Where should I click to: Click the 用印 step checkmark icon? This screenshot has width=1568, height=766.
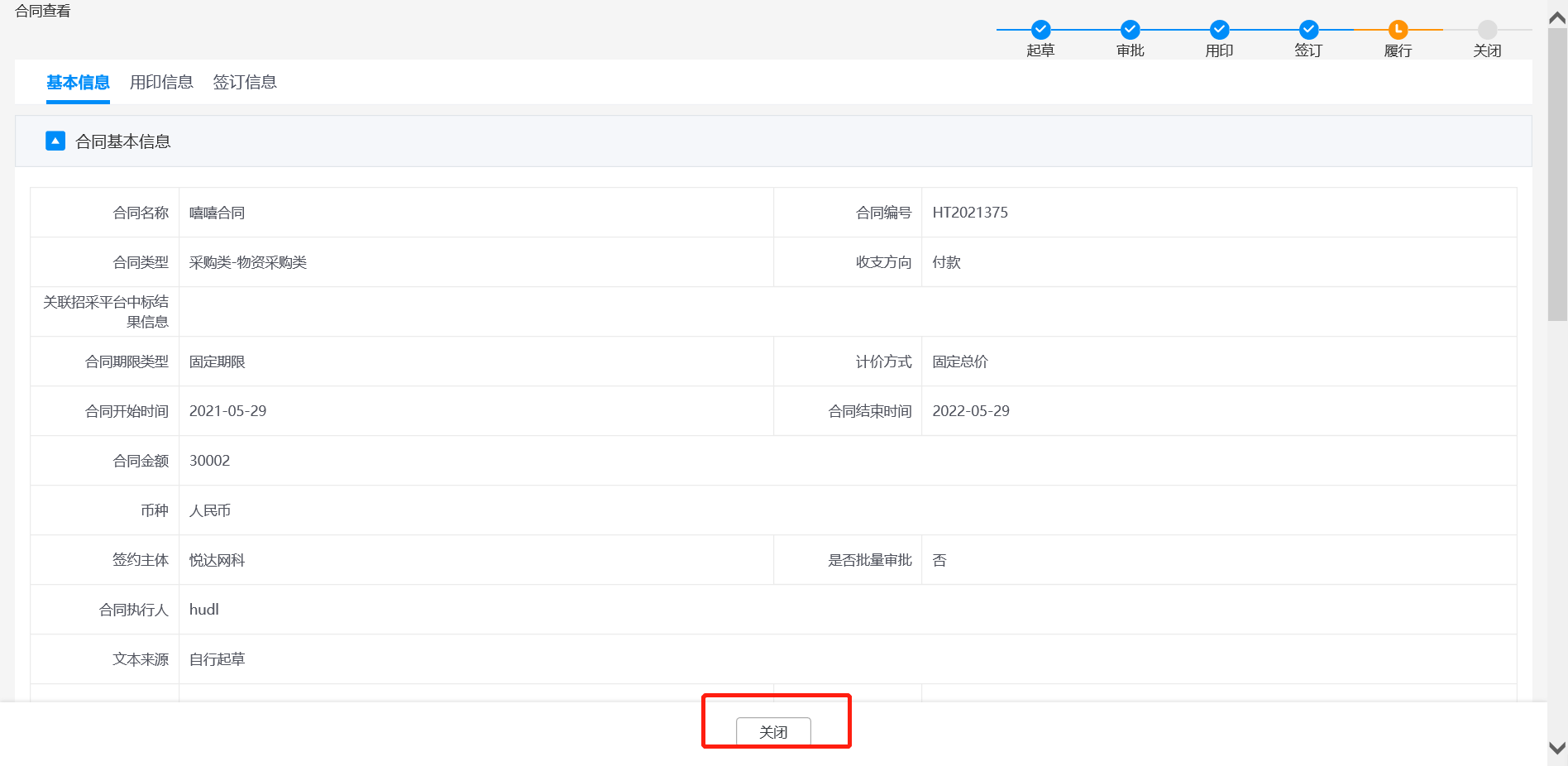1219,30
